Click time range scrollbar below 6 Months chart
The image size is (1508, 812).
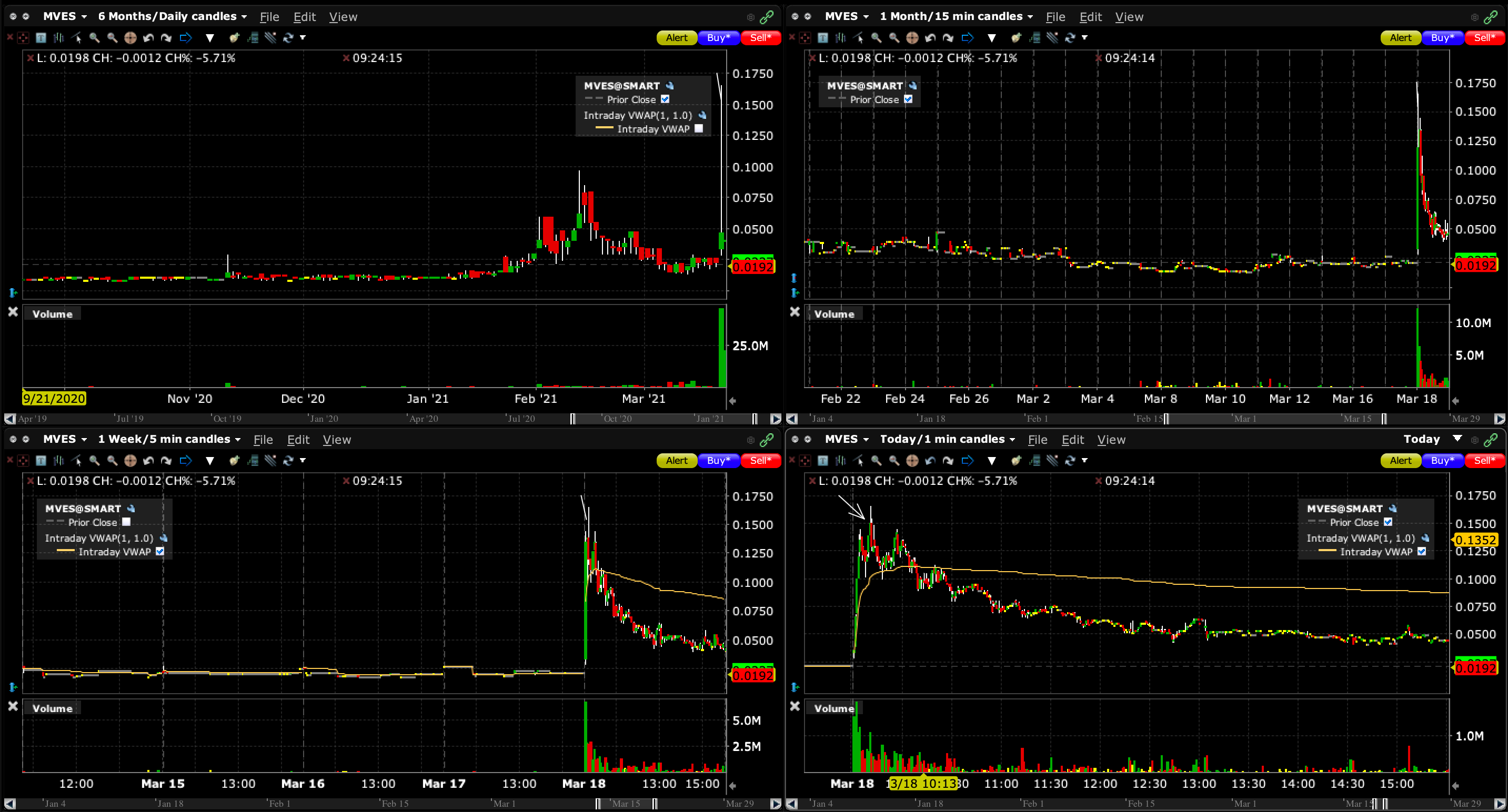pos(663,419)
